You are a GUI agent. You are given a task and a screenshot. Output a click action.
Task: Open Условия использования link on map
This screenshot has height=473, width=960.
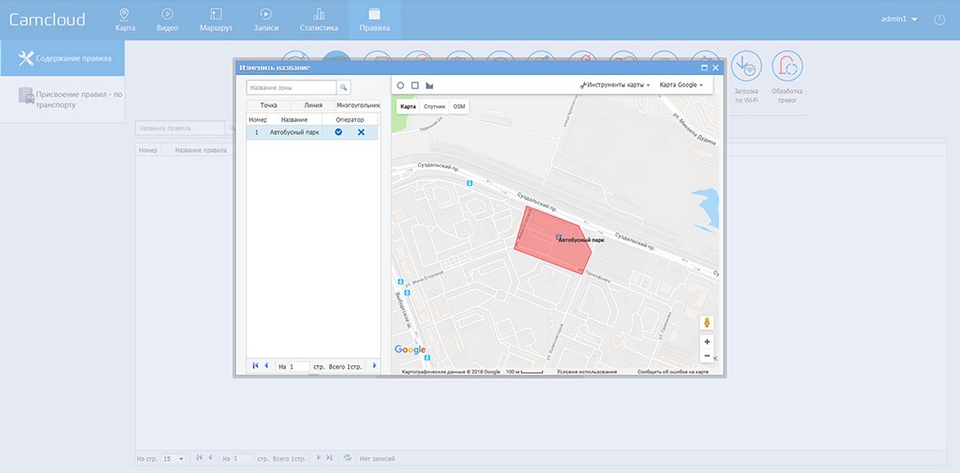[x=586, y=372]
